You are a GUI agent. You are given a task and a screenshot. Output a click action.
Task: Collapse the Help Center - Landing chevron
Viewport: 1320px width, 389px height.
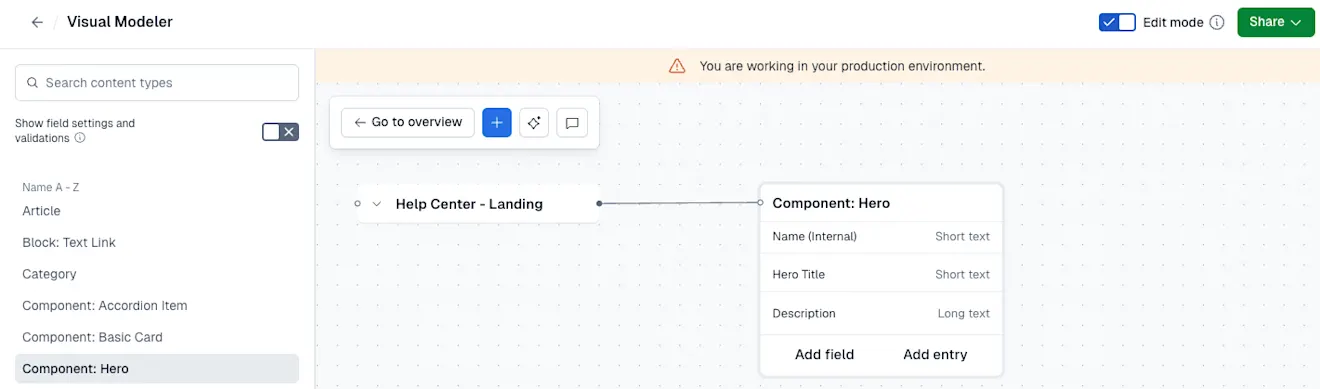[377, 203]
